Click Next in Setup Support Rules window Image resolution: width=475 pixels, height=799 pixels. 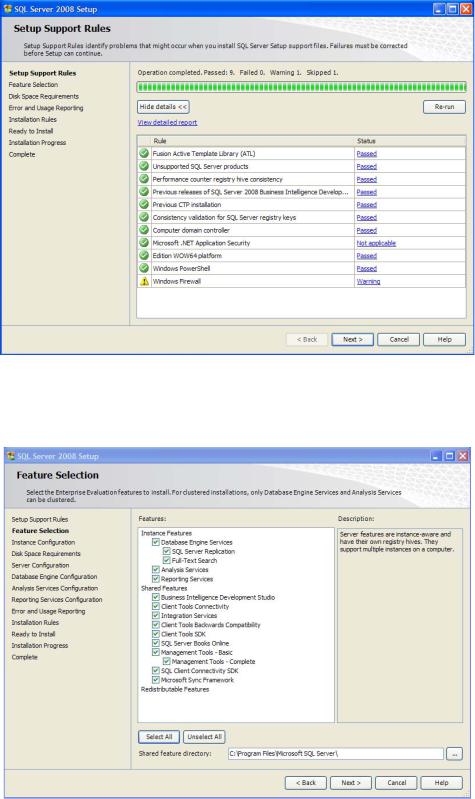[353, 339]
